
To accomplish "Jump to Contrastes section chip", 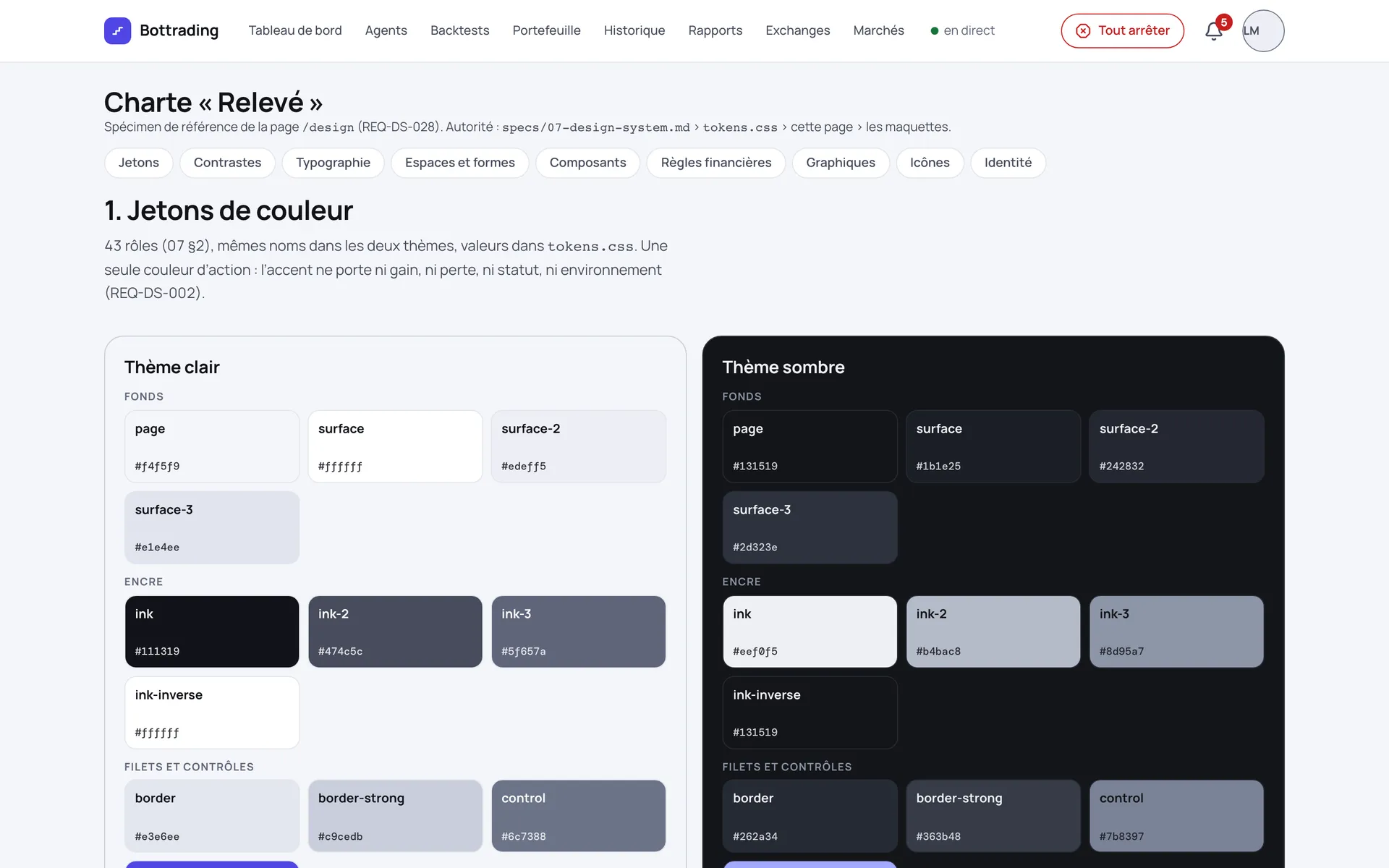I will (x=227, y=163).
